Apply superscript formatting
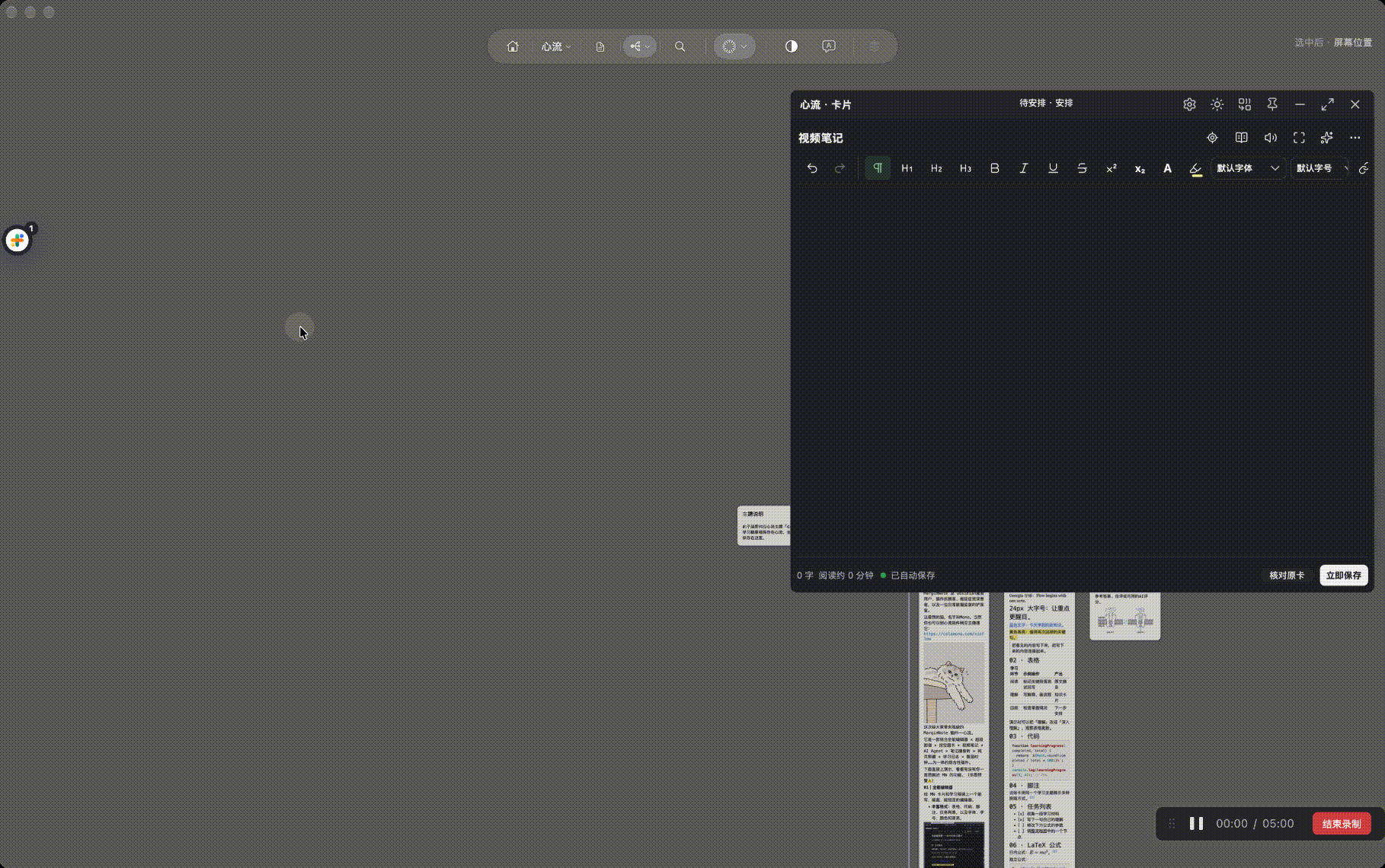The image size is (1385, 868). coord(1112,168)
